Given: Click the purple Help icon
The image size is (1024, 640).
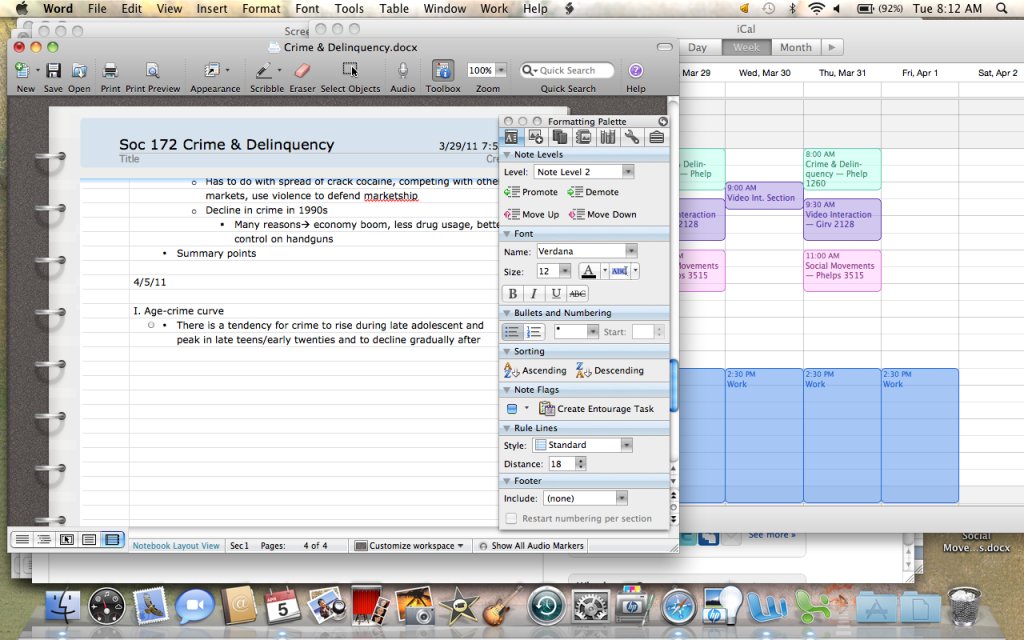Looking at the screenshot, I should pos(635,71).
